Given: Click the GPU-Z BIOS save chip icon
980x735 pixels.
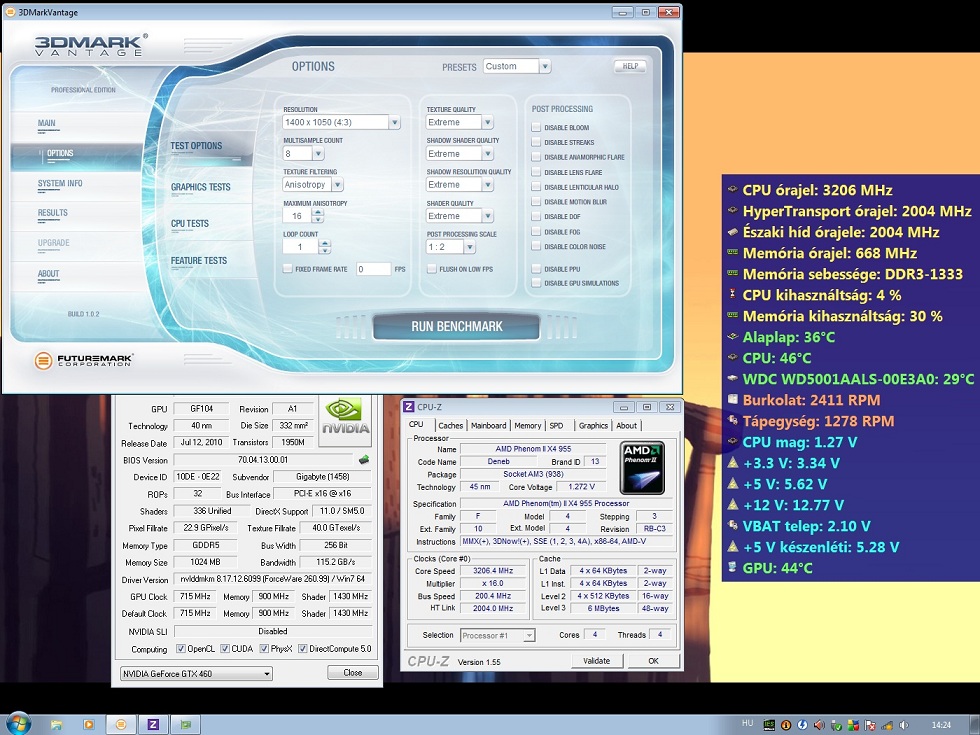Looking at the screenshot, I should [x=364, y=460].
